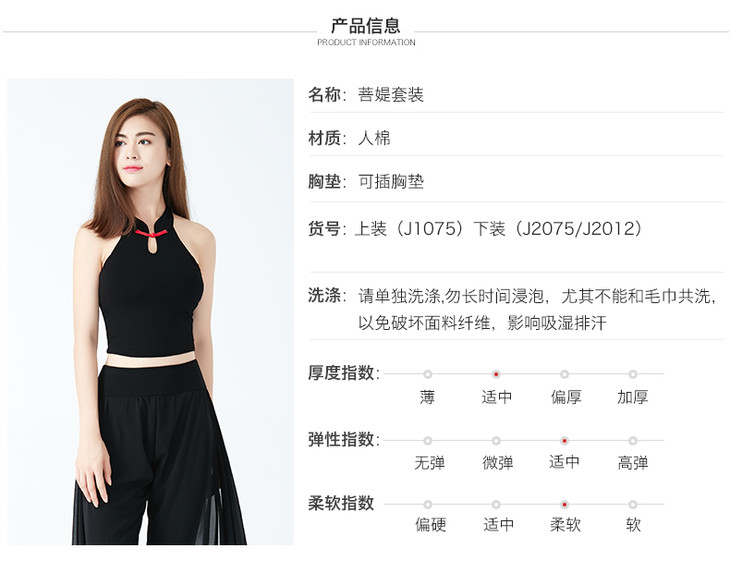The height and width of the screenshot is (573, 730).
Task: Click the text 以免破坏面料纤维，影响吸湿排汗
Action: [x=482, y=323]
